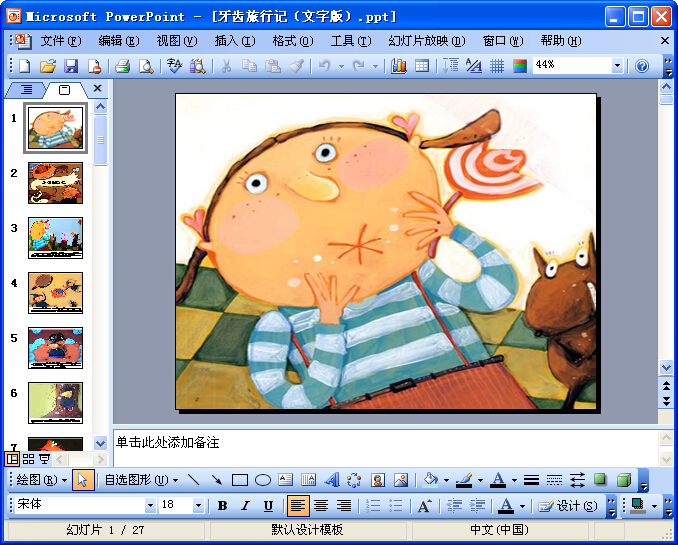This screenshot has width=678, height=545.
Task: Click Color/Grayscale icon
Action: (520, 66)
